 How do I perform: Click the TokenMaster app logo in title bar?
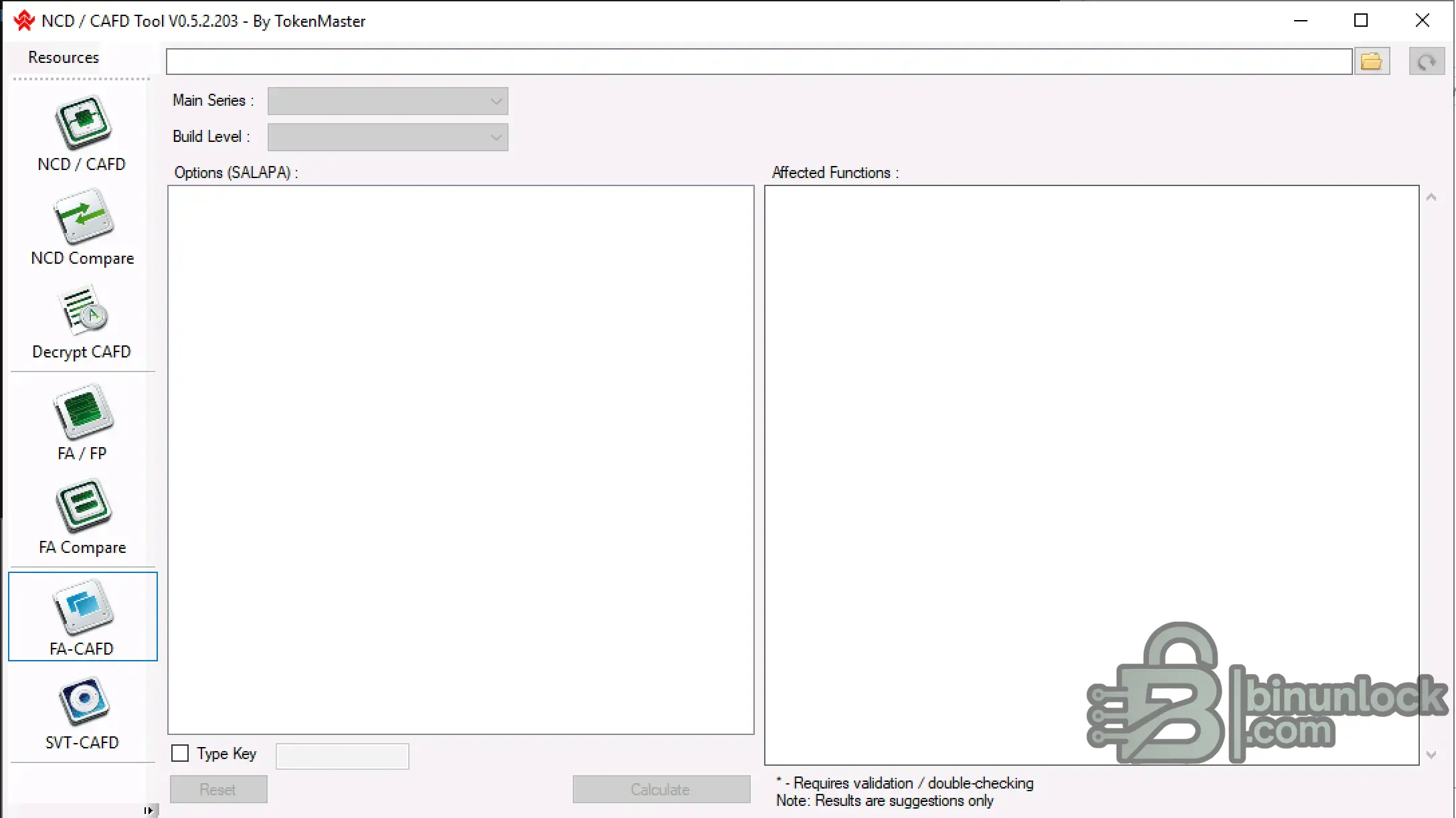tap(24, 21)
